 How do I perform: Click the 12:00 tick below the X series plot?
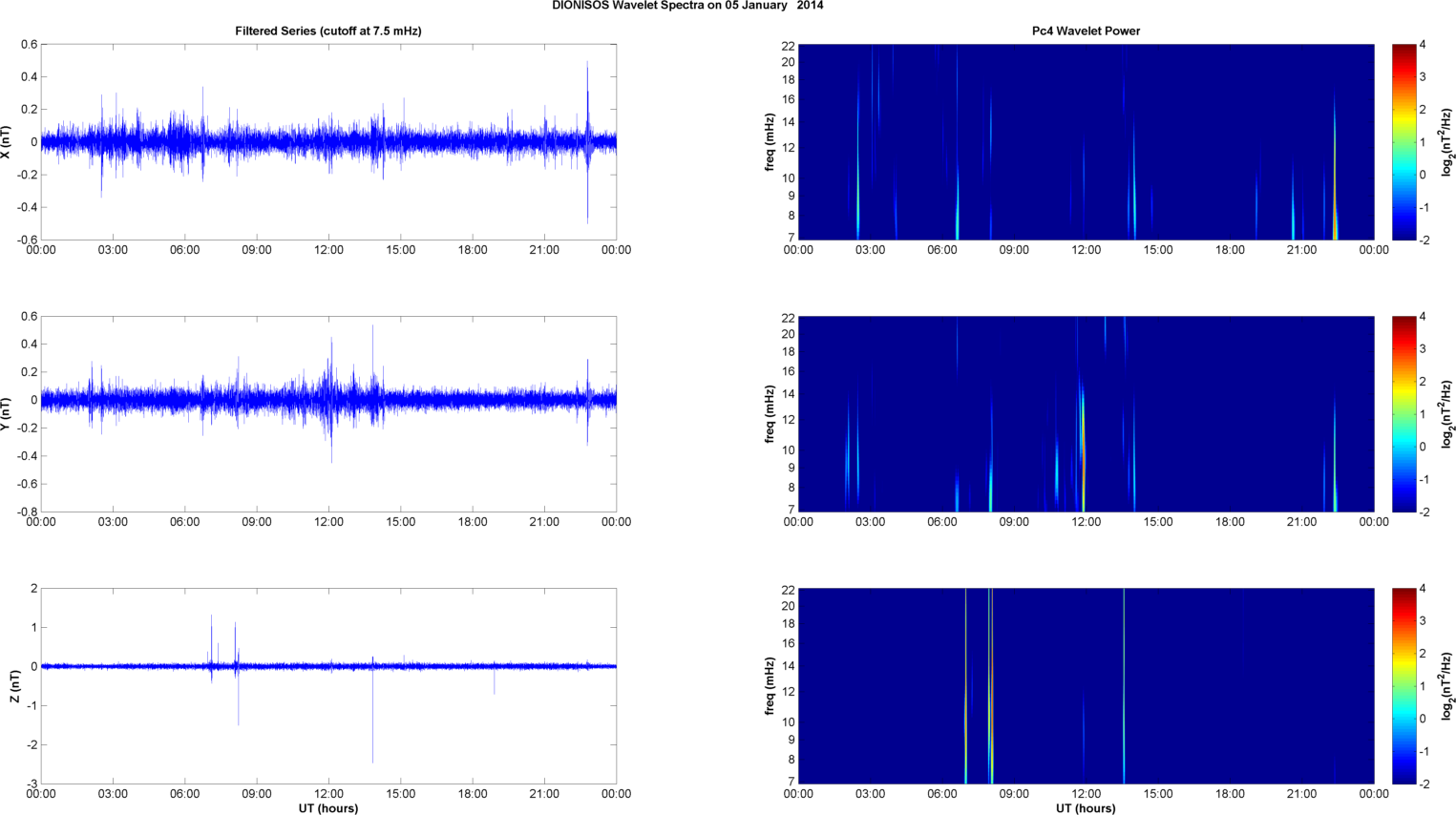click(x=328, y=250)
